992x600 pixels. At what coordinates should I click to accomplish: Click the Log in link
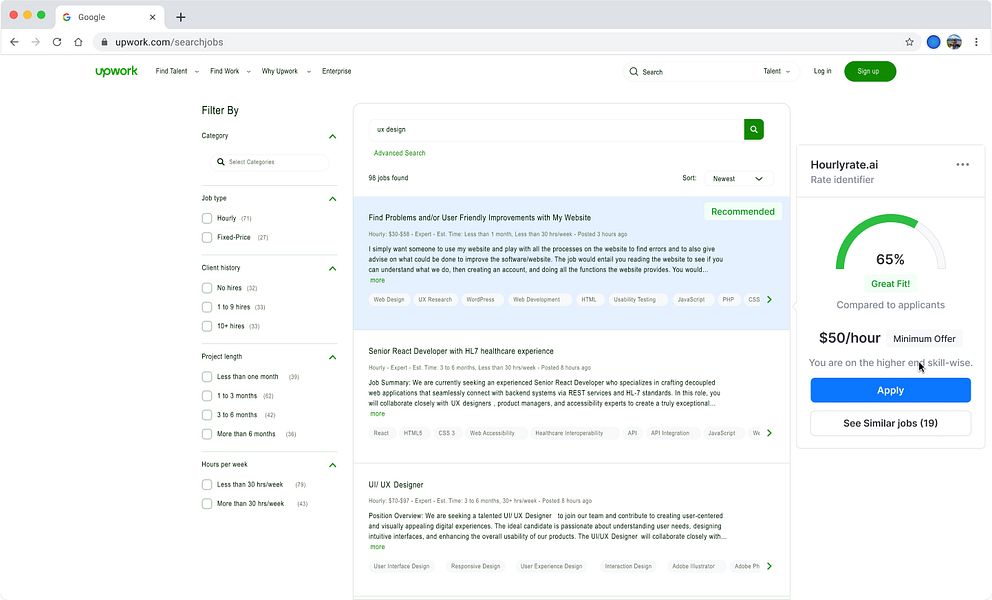point(822,71)
